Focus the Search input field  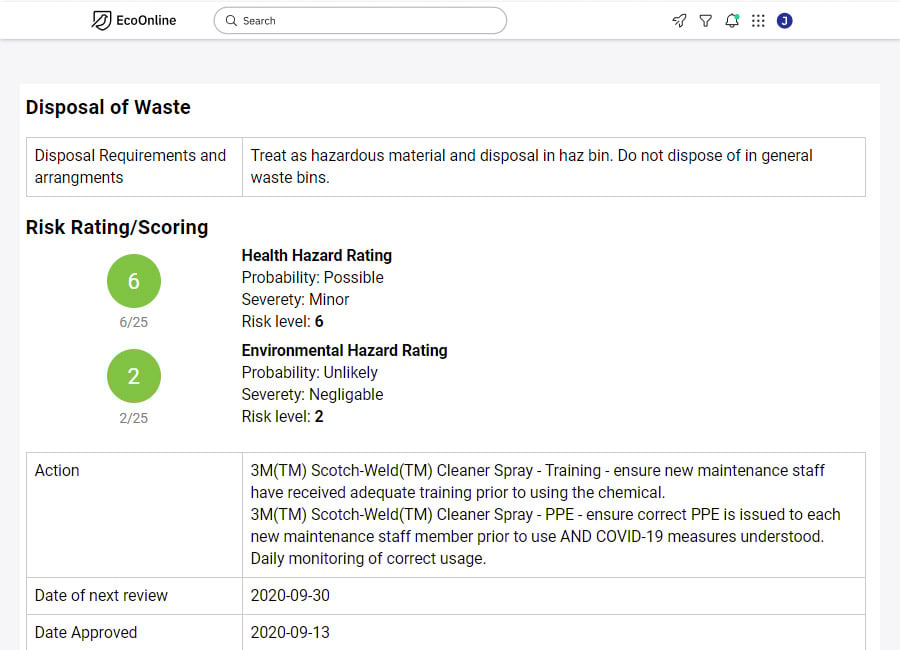coord(360,21)
